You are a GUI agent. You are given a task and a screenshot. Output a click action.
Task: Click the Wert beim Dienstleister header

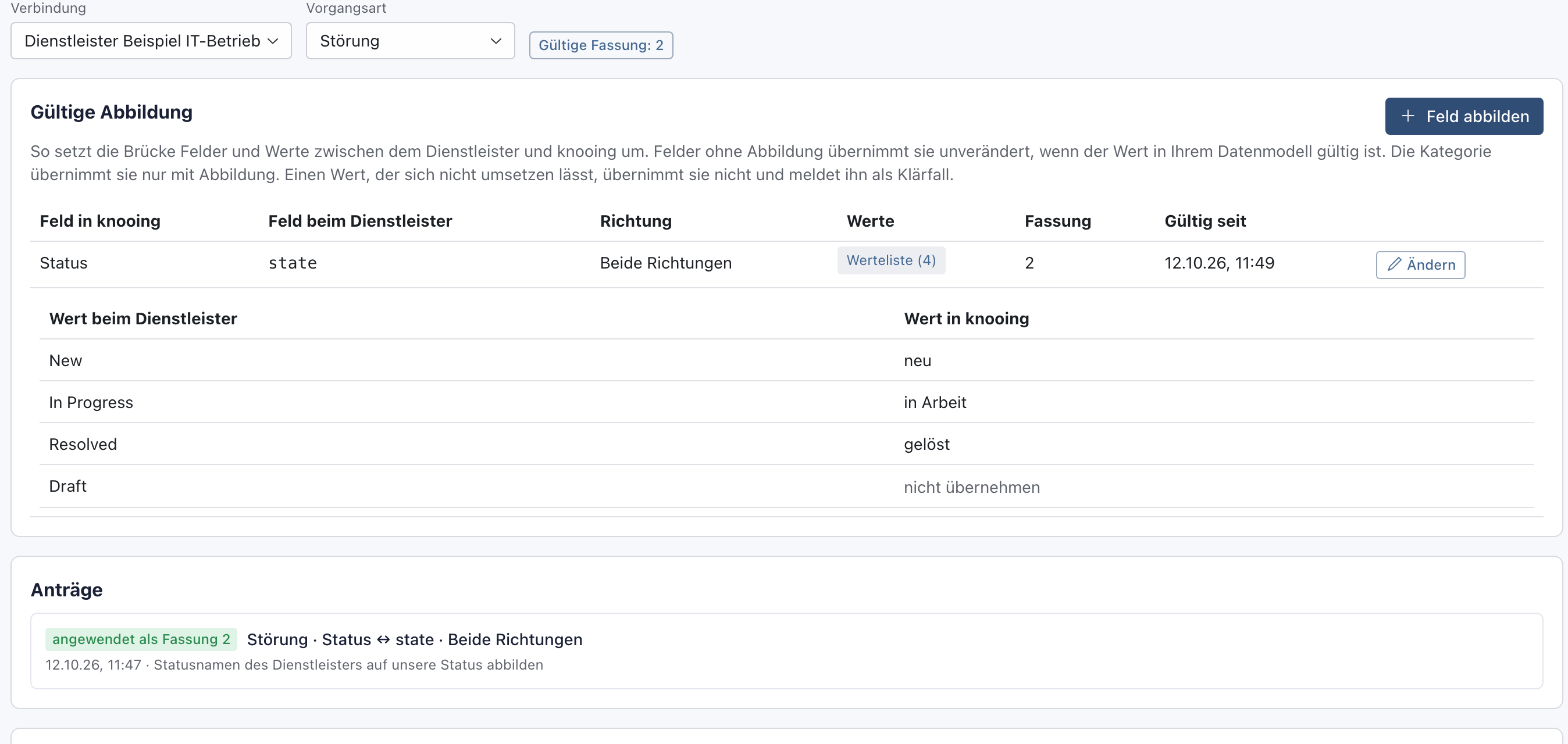point(143,318)
